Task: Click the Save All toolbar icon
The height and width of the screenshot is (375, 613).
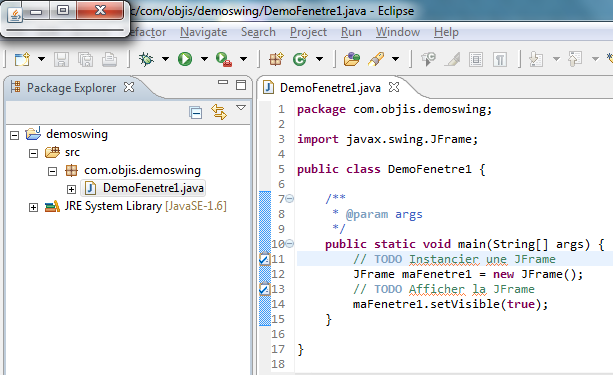Action: coord(85,59)
